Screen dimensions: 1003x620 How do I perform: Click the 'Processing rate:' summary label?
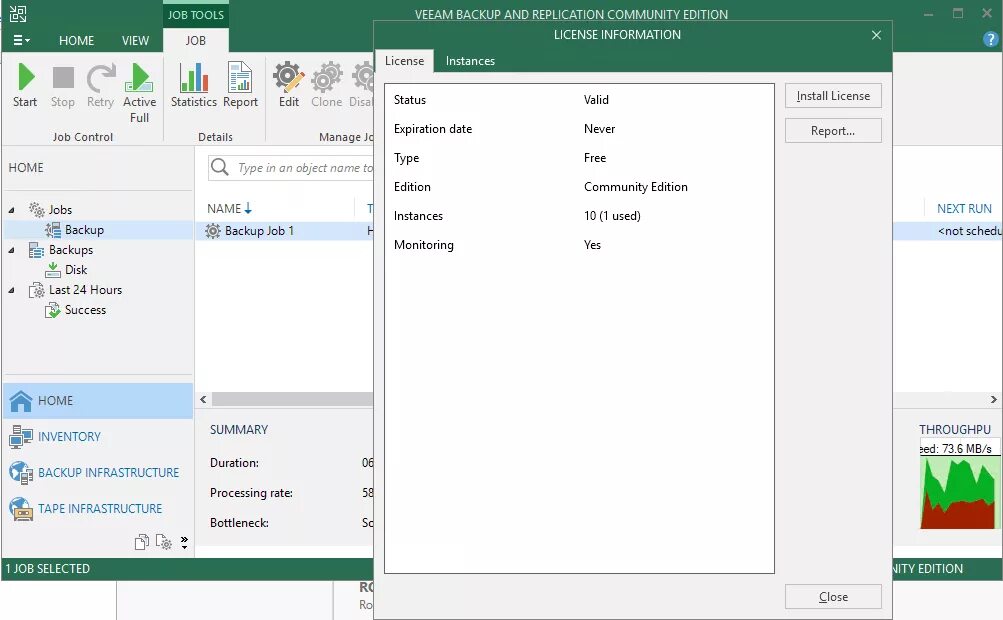[251, 493]
